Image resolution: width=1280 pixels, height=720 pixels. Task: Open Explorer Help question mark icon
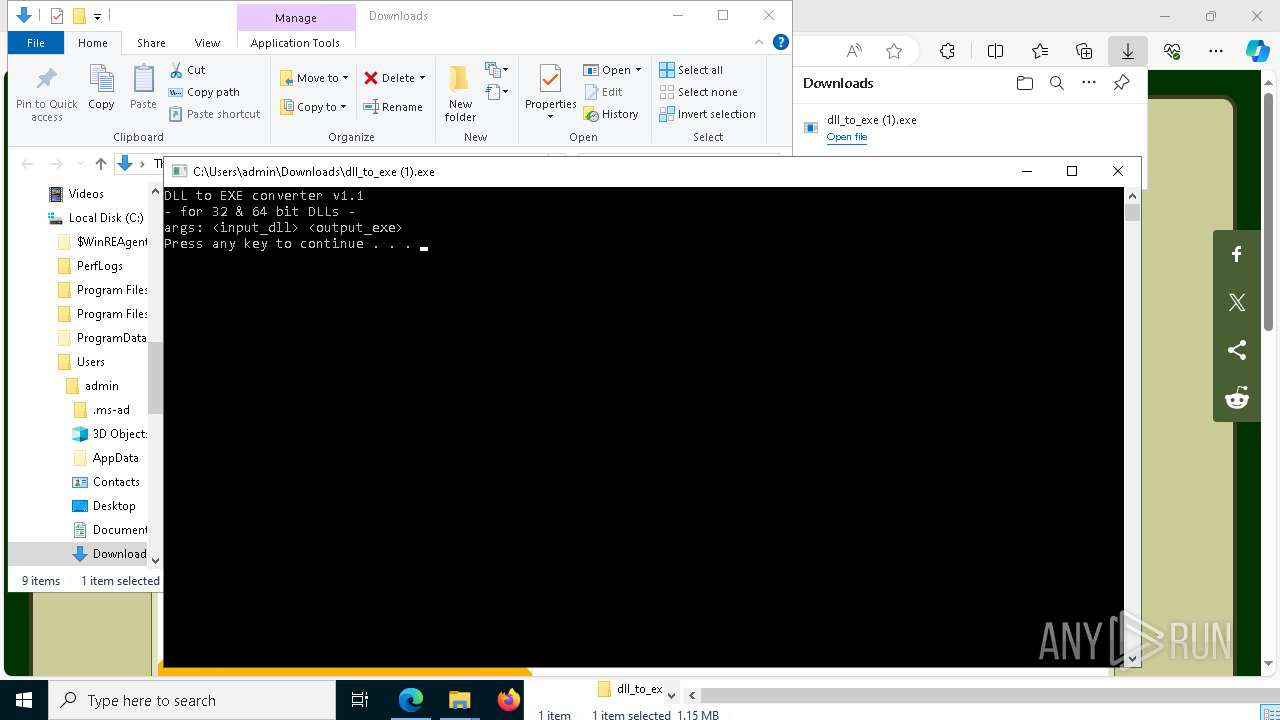(781, 42)
